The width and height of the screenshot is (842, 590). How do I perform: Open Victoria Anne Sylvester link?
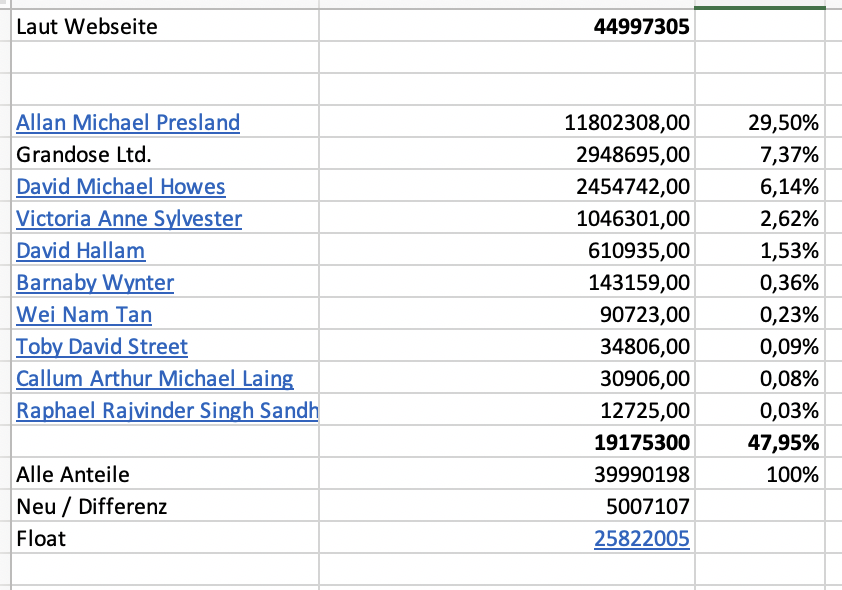point(129,219)
